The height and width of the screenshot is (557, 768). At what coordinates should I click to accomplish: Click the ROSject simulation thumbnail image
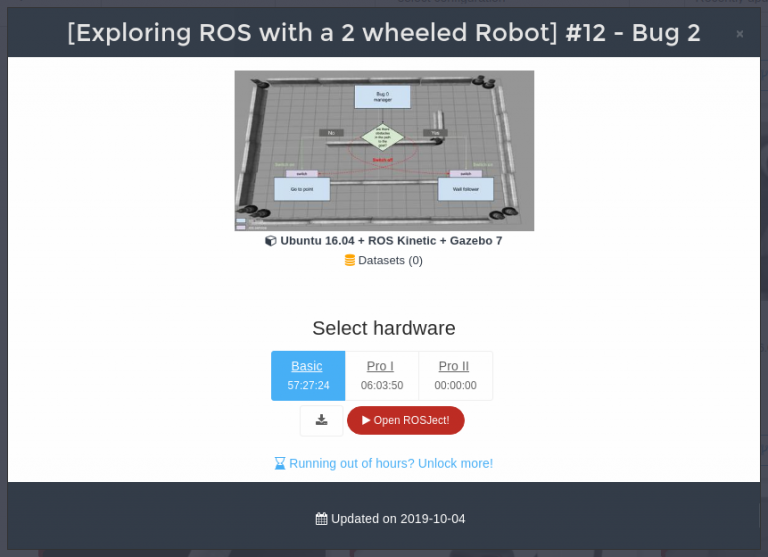tap(384, 150)
